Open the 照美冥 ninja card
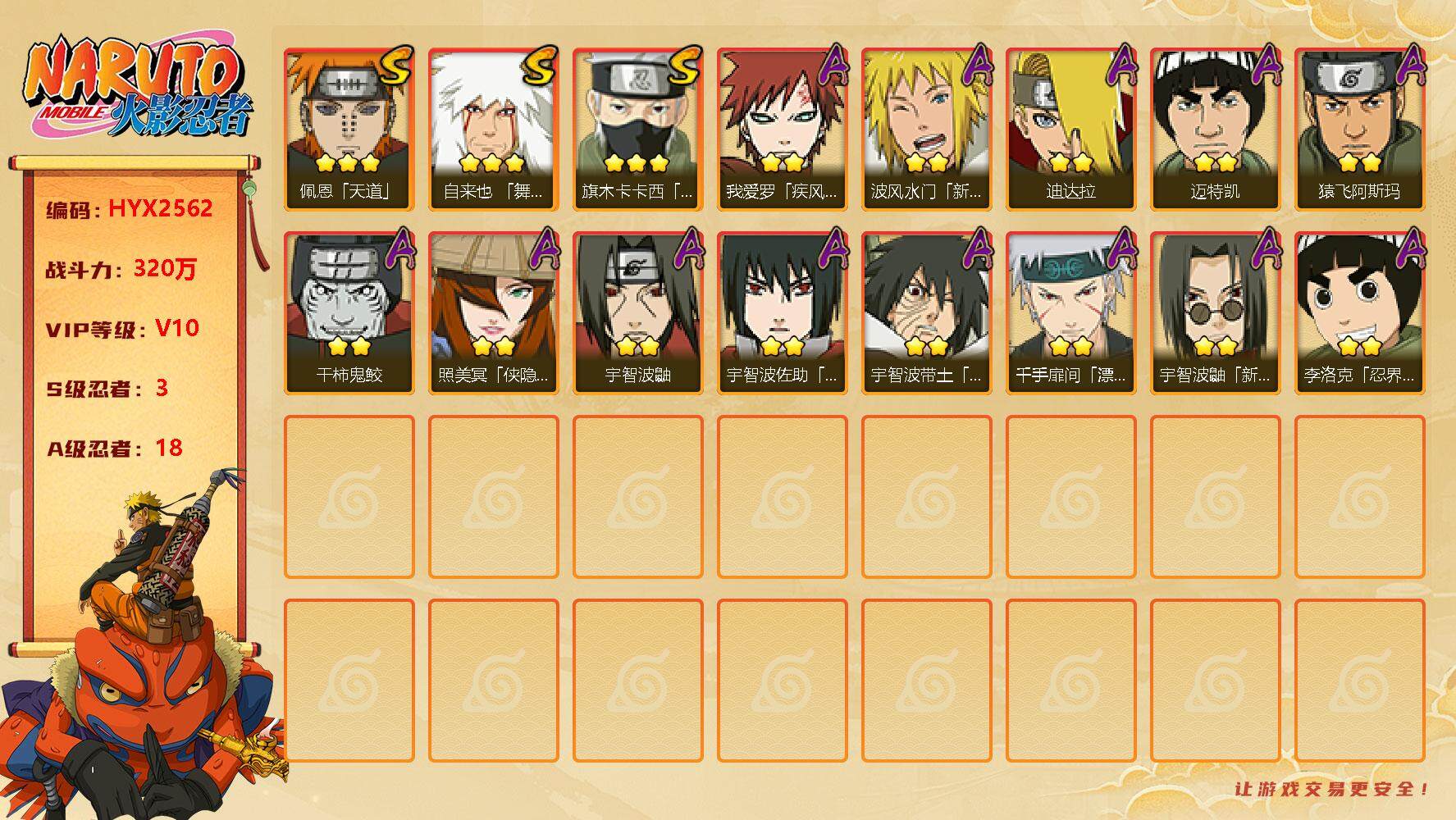1456x820 pixels. click(x=494, y=313)
